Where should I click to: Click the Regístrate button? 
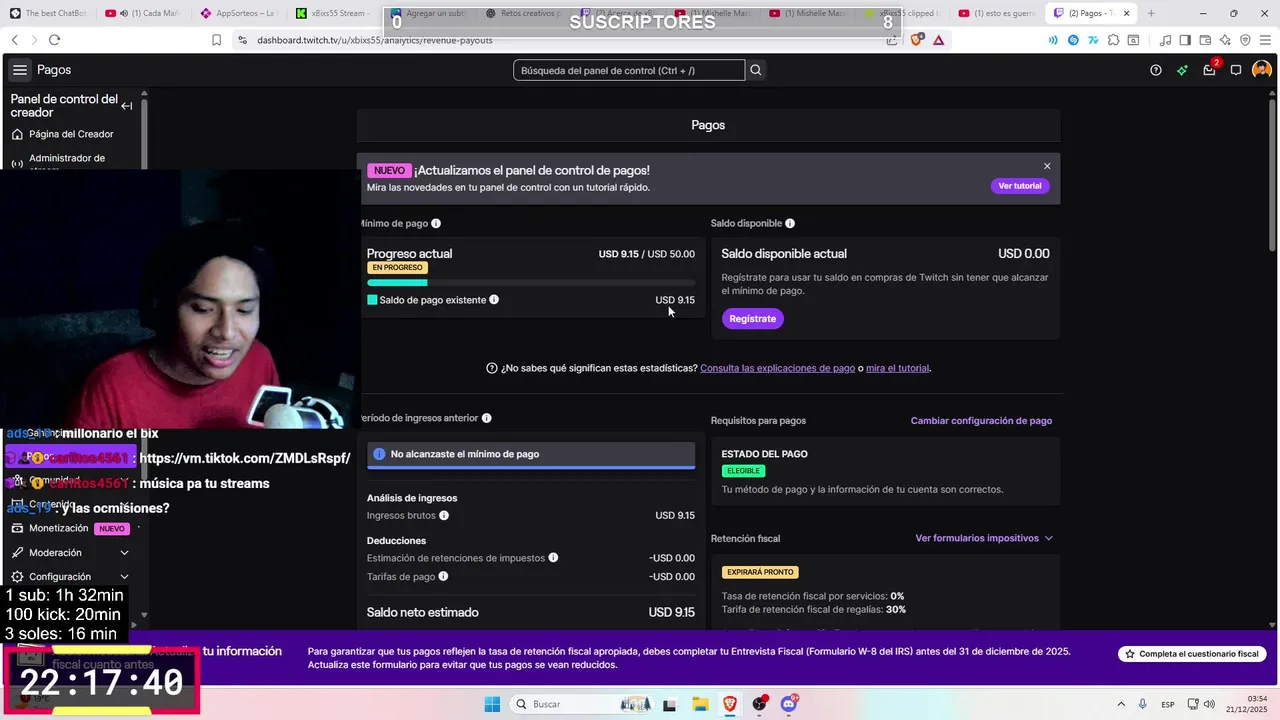pos(752,319)
